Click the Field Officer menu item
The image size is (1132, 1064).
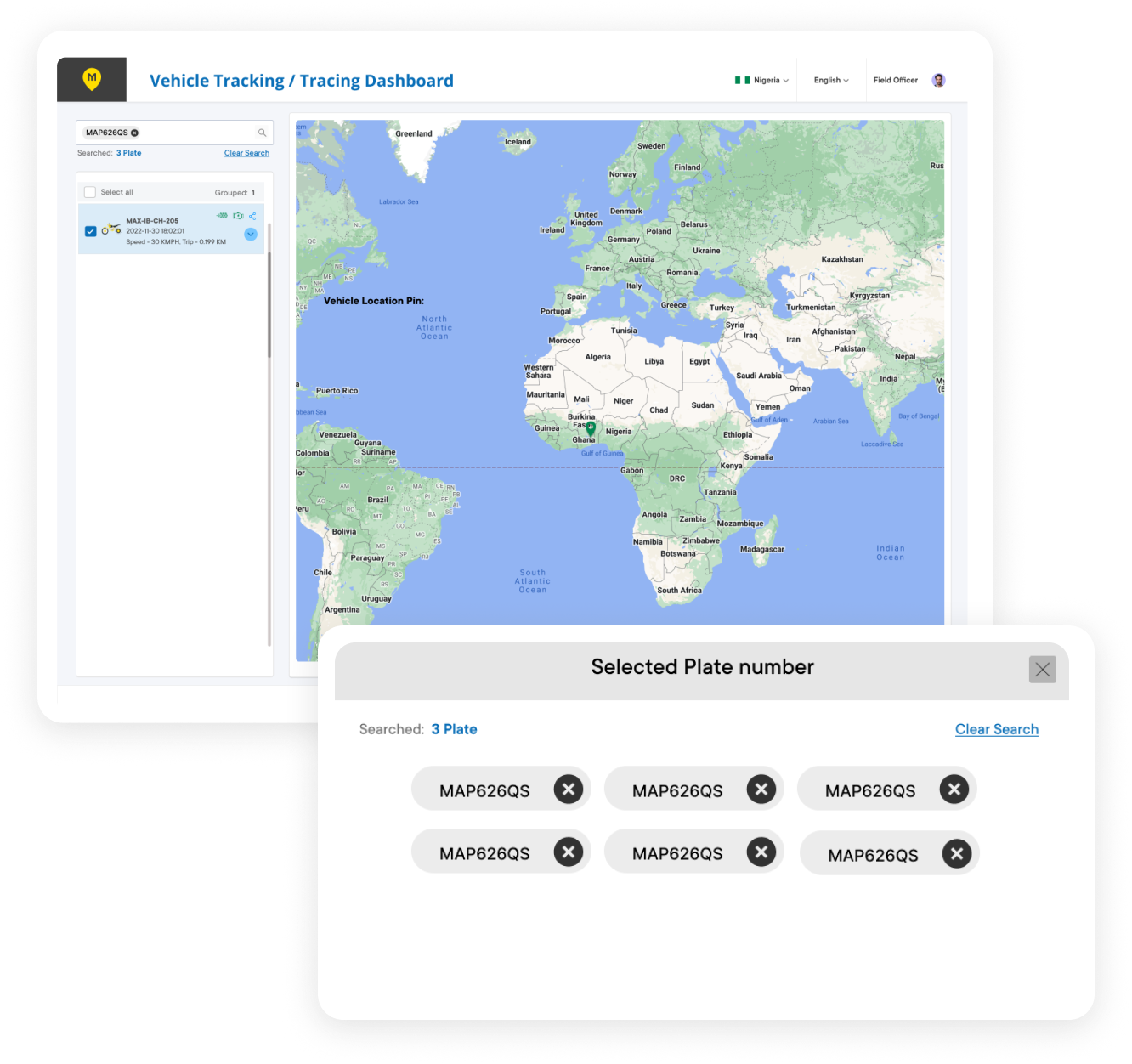tap(896, 80)
